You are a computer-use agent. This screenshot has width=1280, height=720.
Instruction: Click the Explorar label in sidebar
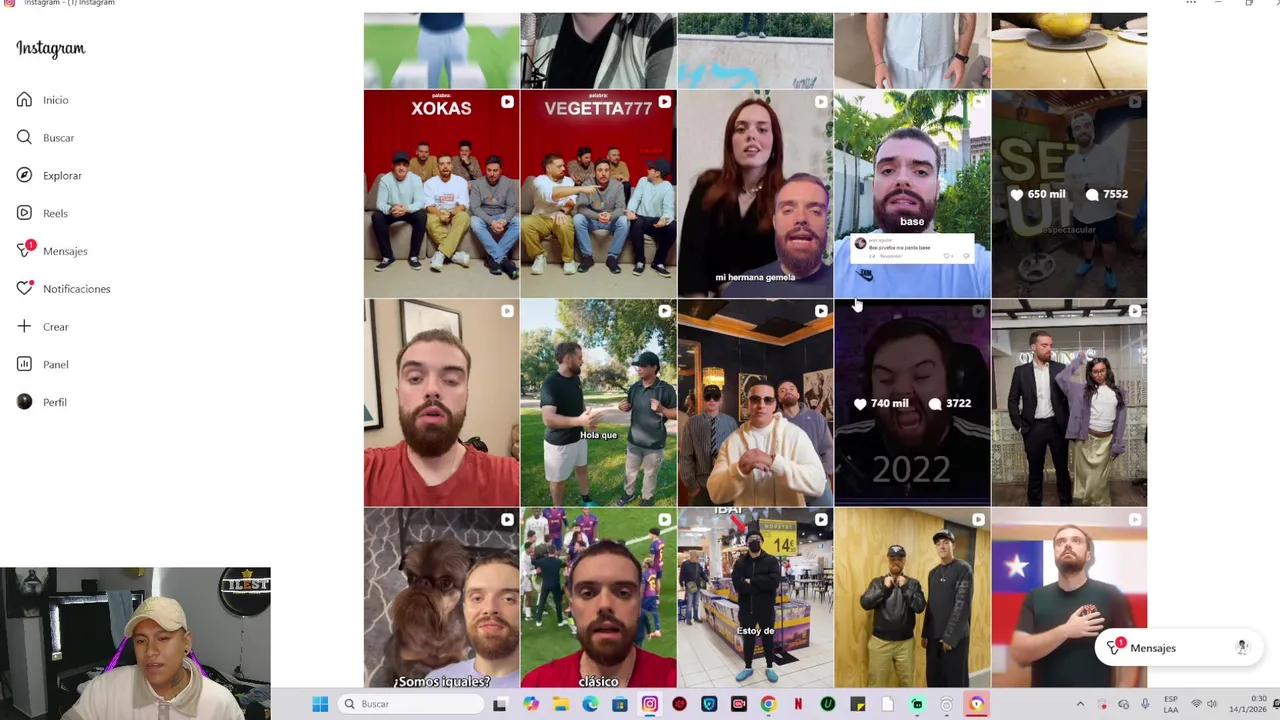click(62, 175)
